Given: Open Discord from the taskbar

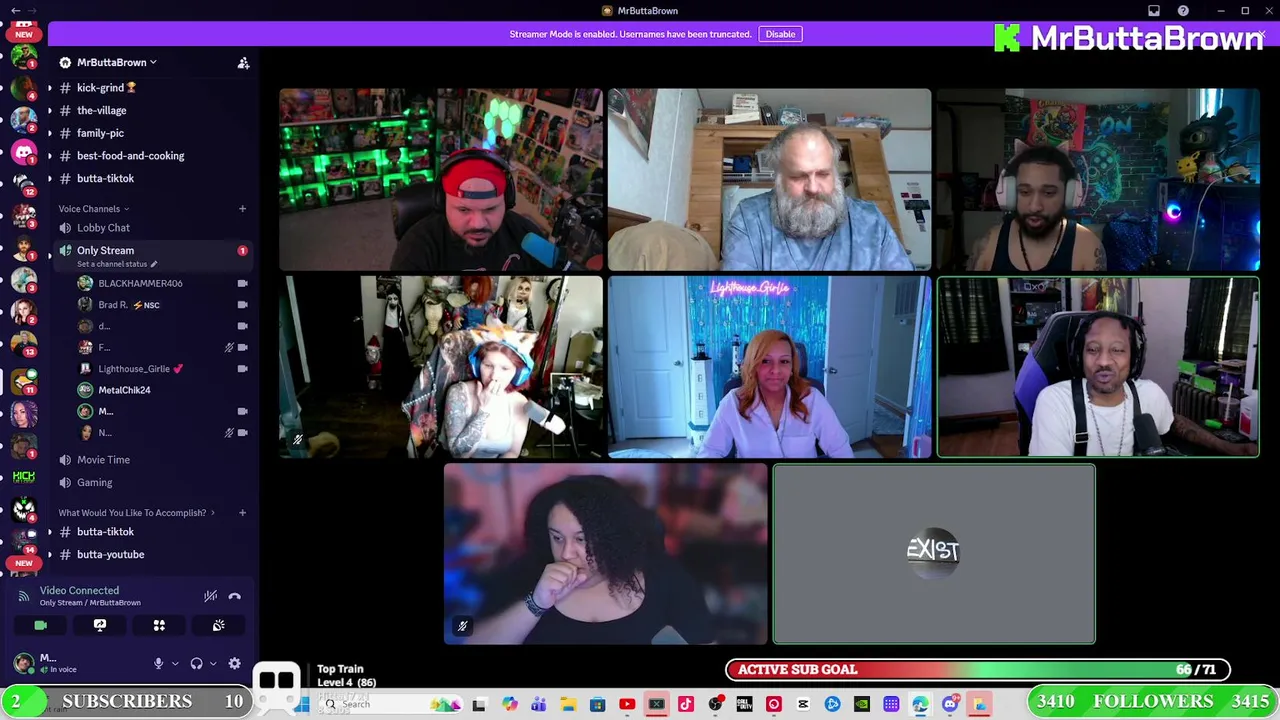Looking at the screenshot, I should [x=950, y=705].
